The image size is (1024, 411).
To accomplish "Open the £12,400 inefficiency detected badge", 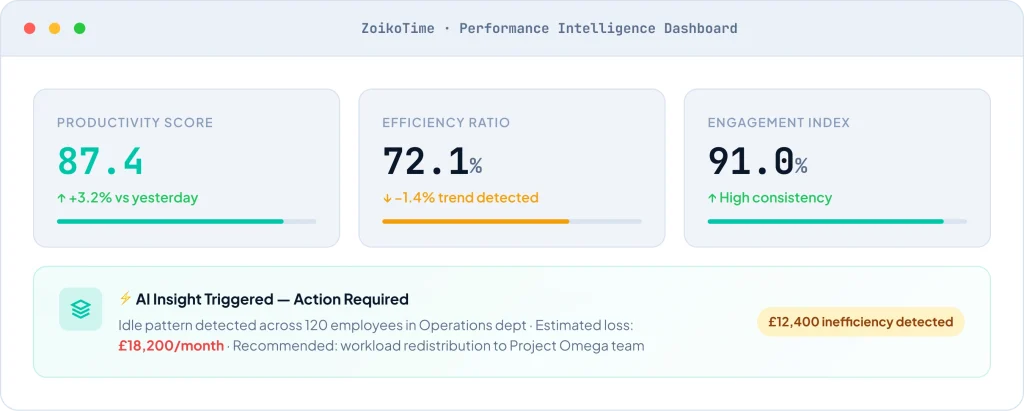I will [x=860, y=322].
